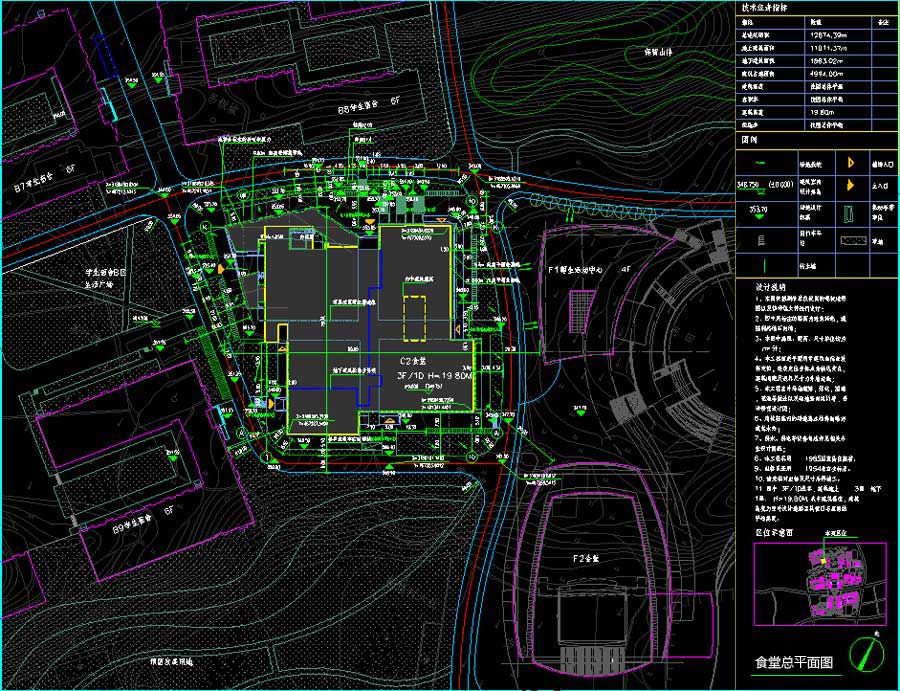Select the dotted lawn pattern legend sample
900x691 pixels.
(x=853, y=241)
